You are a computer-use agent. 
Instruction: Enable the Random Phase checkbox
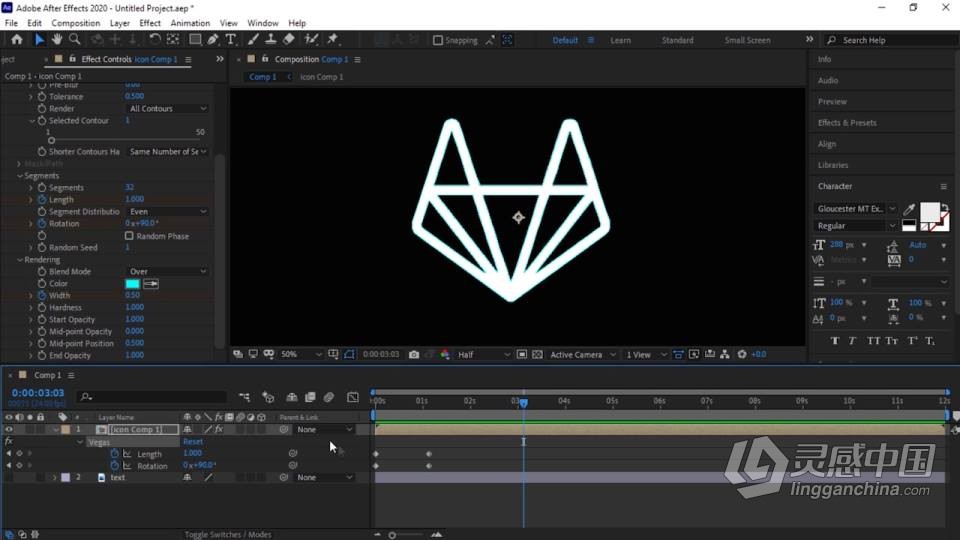point(129,236)
